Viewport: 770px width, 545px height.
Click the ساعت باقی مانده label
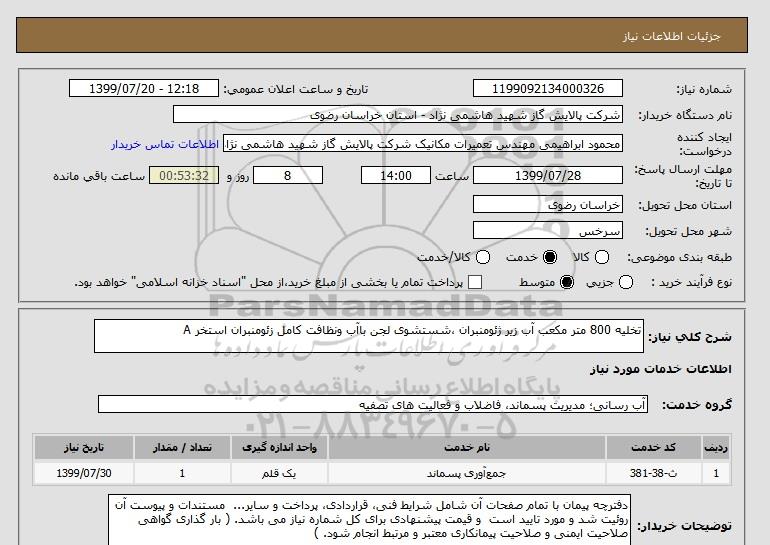(x=99, y=176)
